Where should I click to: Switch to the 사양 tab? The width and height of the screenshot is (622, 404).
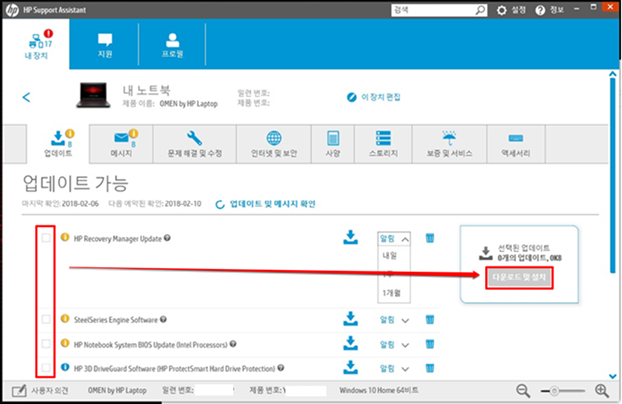point(333,144)
